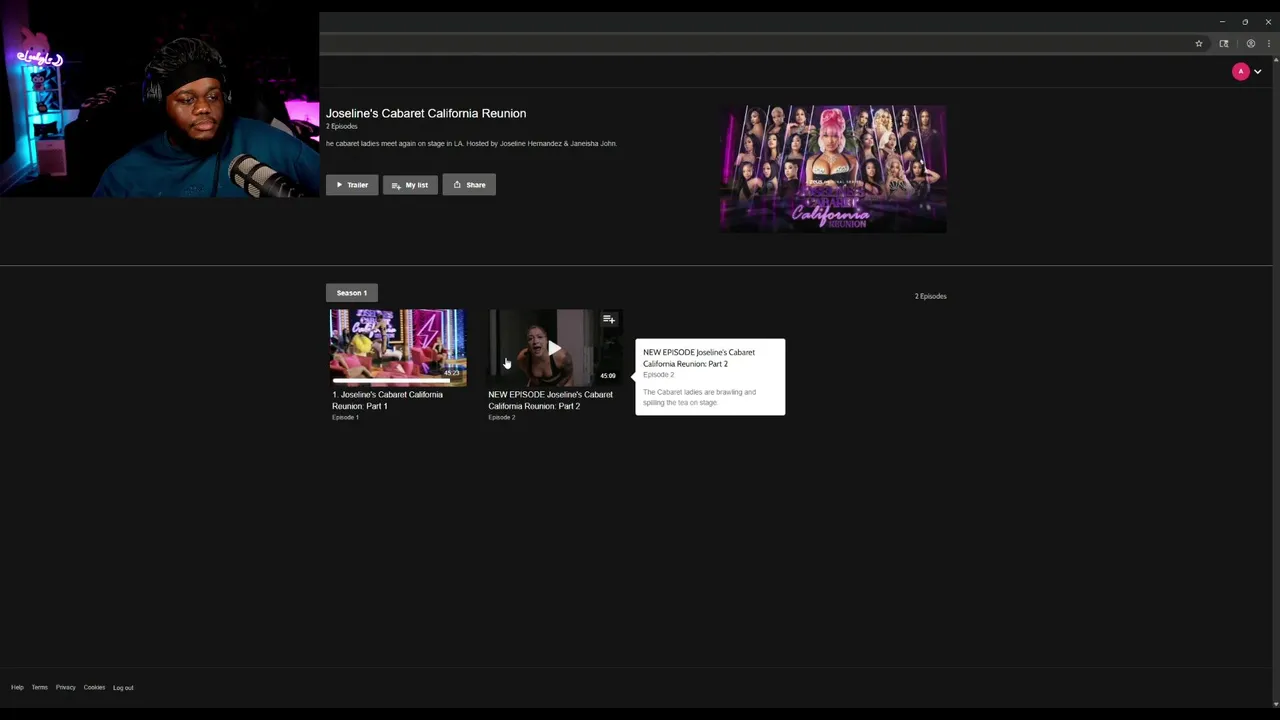Play Episode 2 Reunion Part 2 thumbnail
The image size is (1280, 720).
[x=554, y=346]
